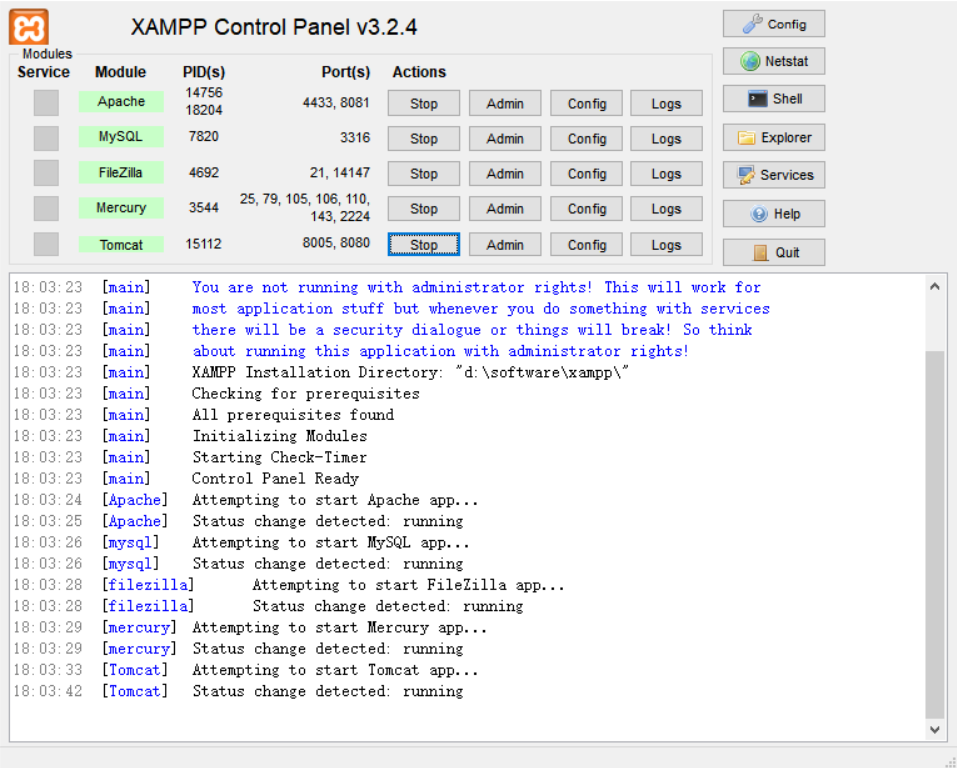Open Tomcat Admin page
This screenshot has height=768, width=957.
click(x=505, y=244)
